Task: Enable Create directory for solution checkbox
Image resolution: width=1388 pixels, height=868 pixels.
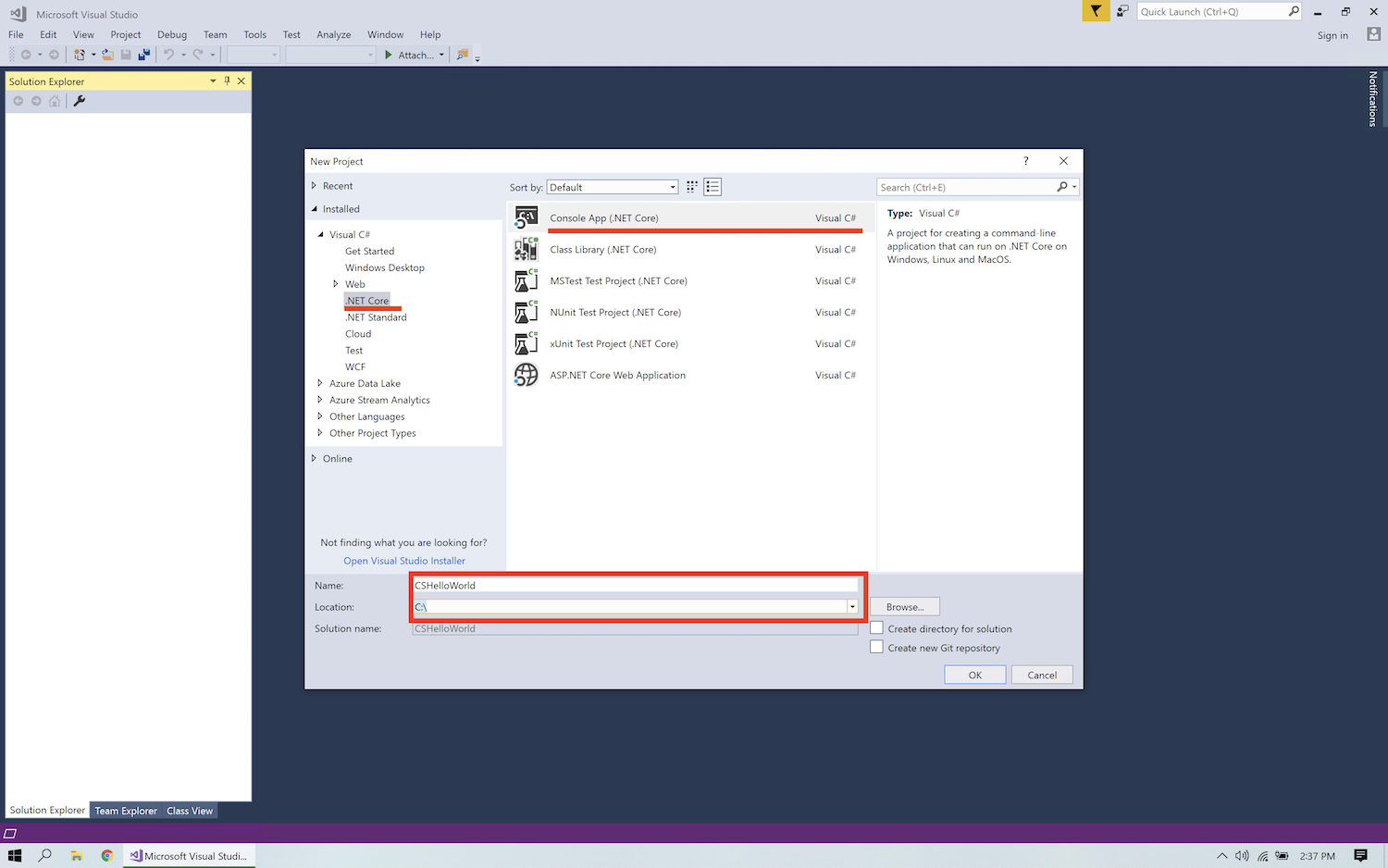Action: [876, 627]
